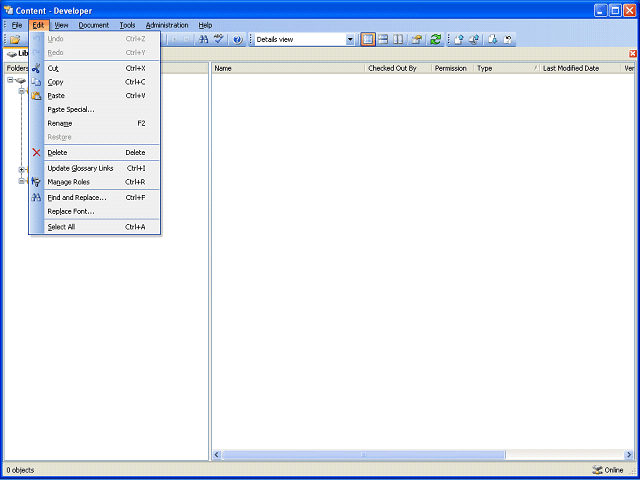Click the horizontal scrollbar right arrow
The image size is (640, 480).
(x=629, y=455)
